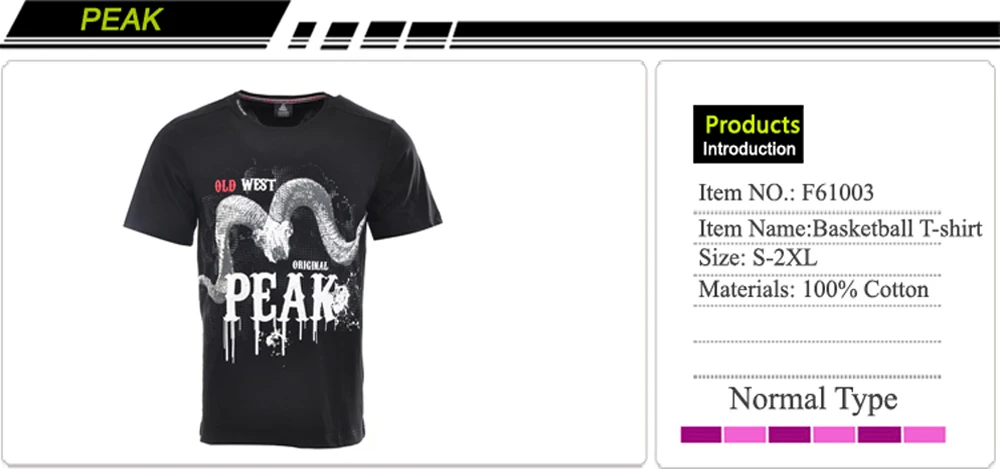
Task: Pick the first dark magenta swatch
Action: click(701, 435)
